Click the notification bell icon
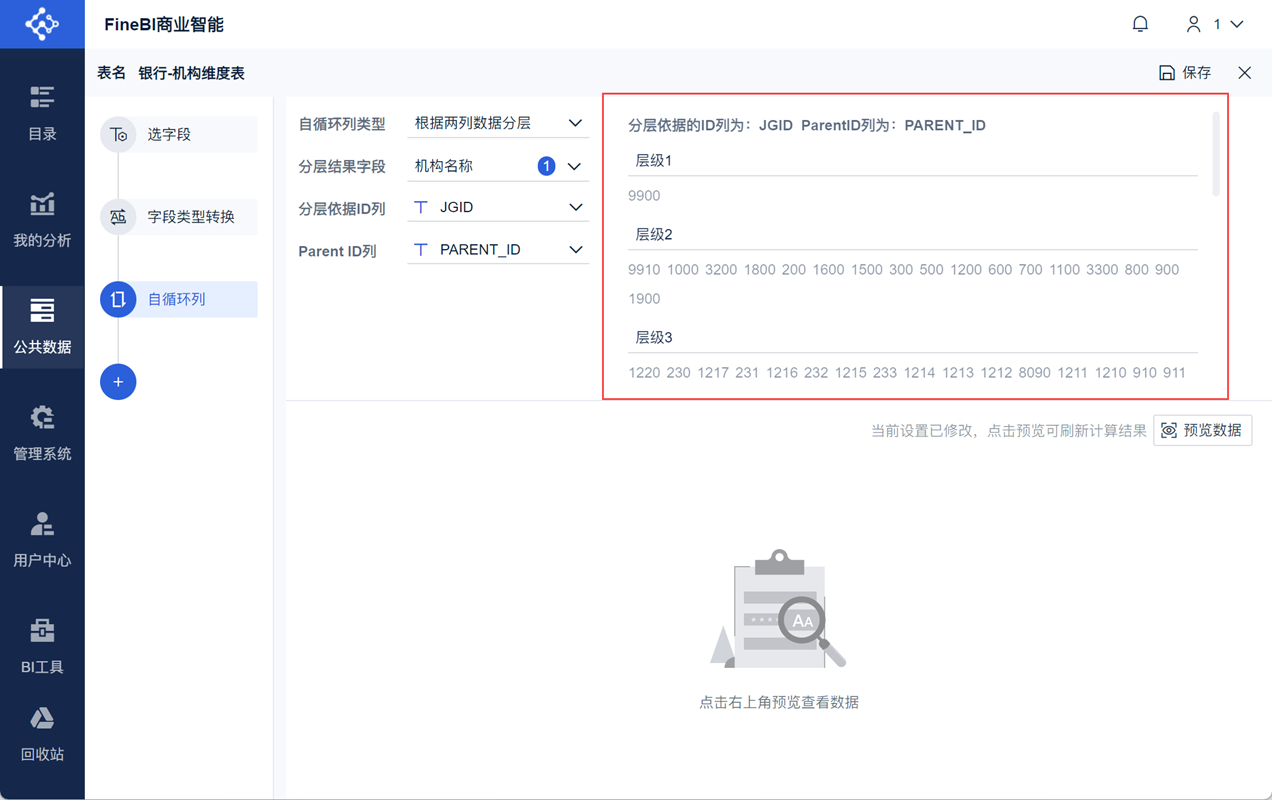The image size is (1272, 800). tap(1140, 24)
